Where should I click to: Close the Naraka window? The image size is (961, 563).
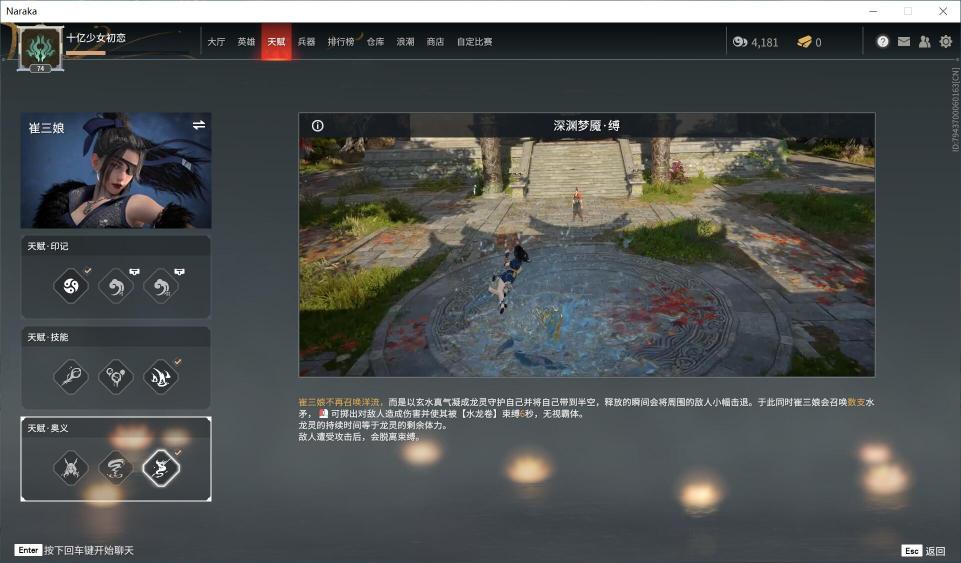[x=943, y=11]
